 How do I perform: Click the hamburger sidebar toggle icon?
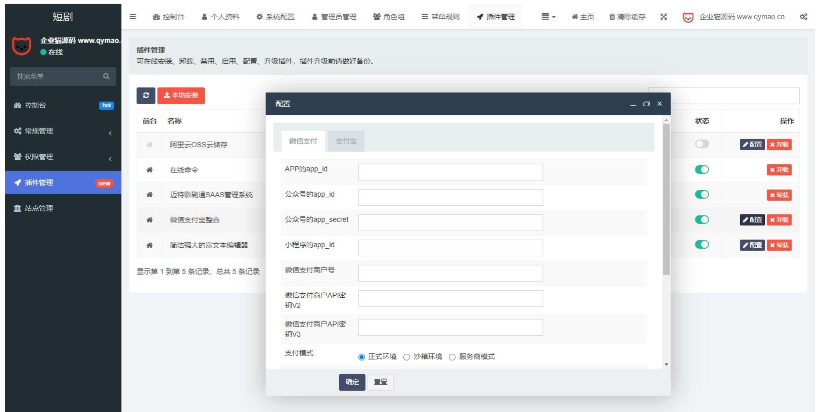click(134, 17)
